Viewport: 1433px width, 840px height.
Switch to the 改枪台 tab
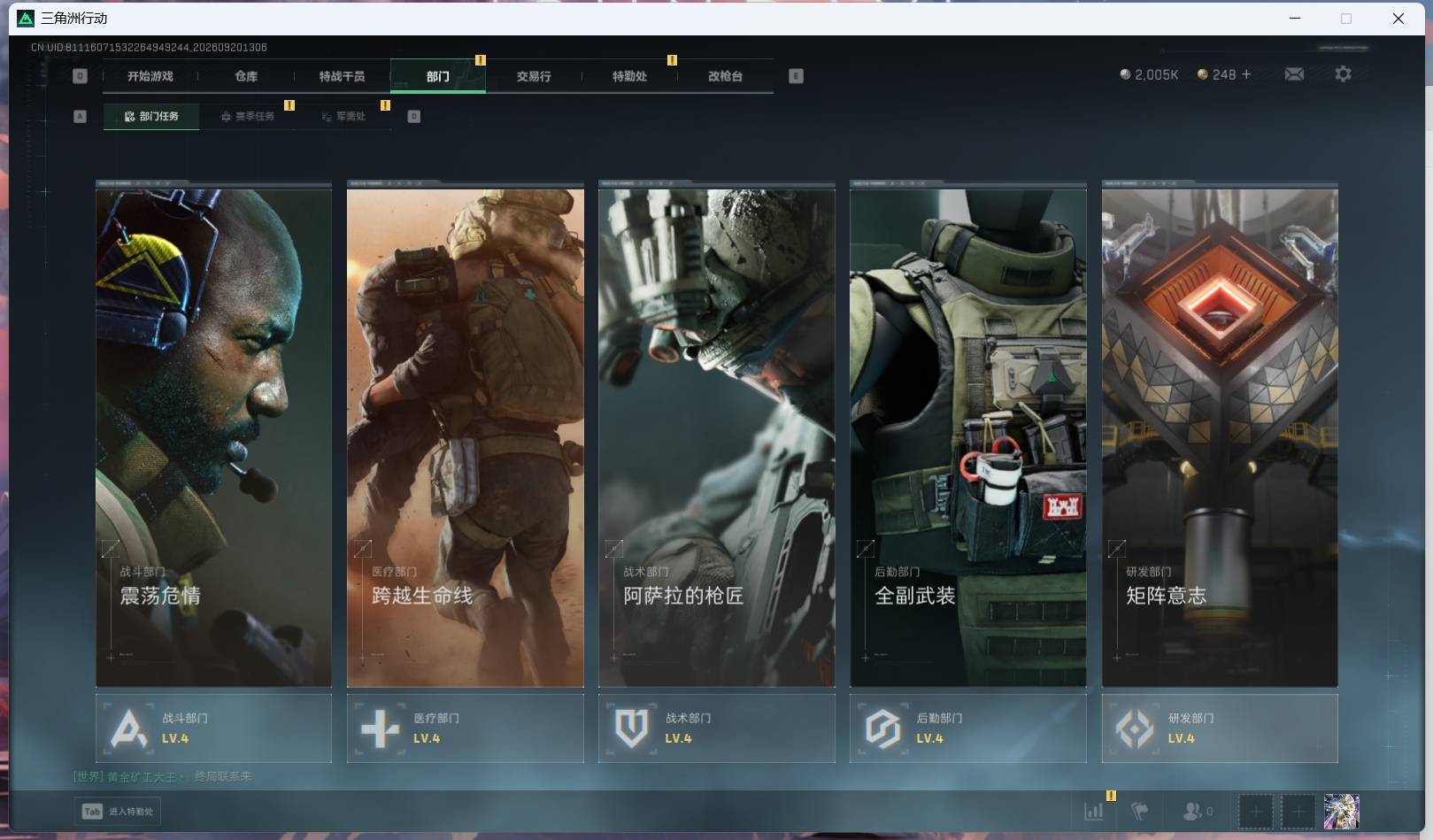[x=725, y=76]
